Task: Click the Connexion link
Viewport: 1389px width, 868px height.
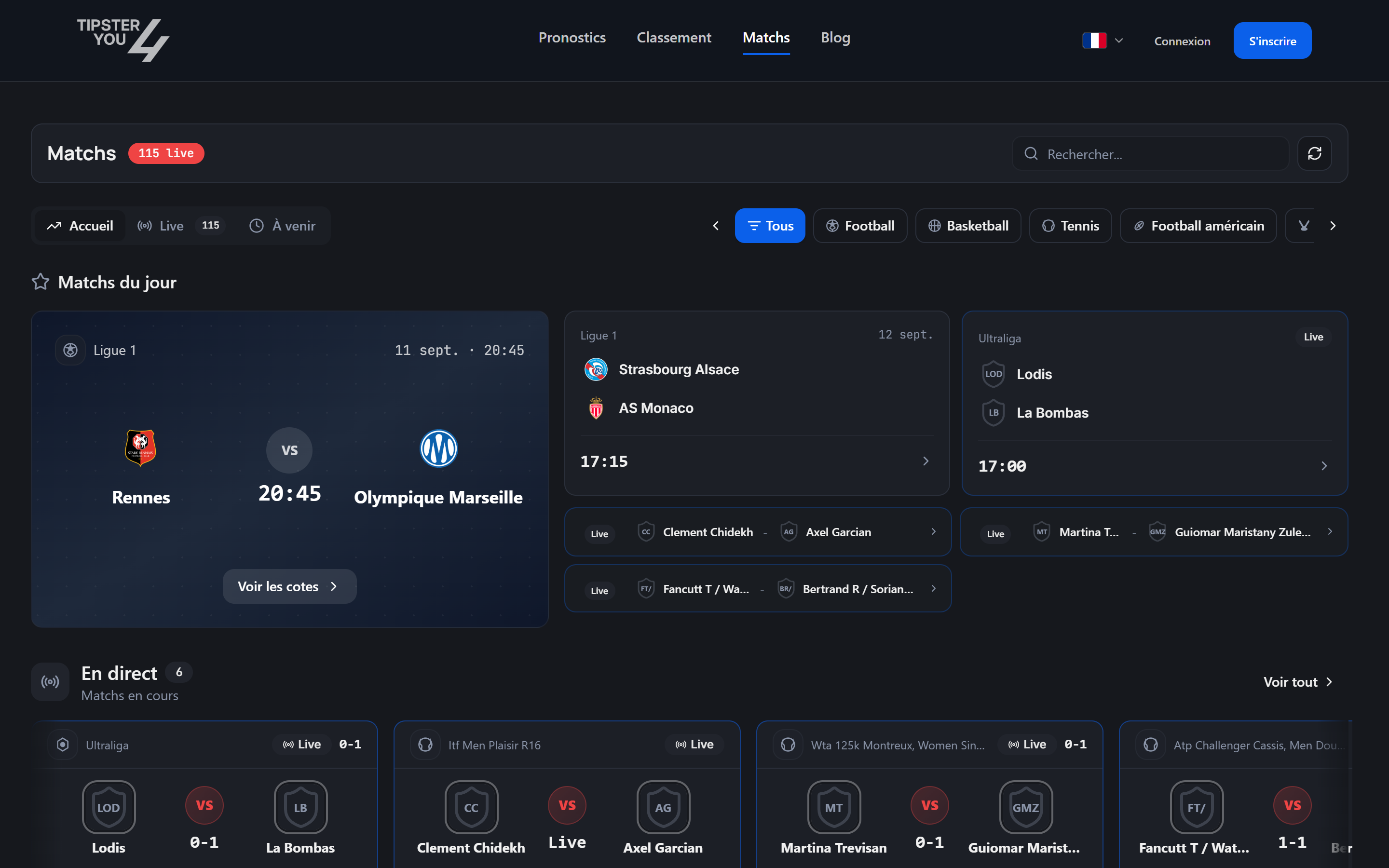Action: [1182, 41]
